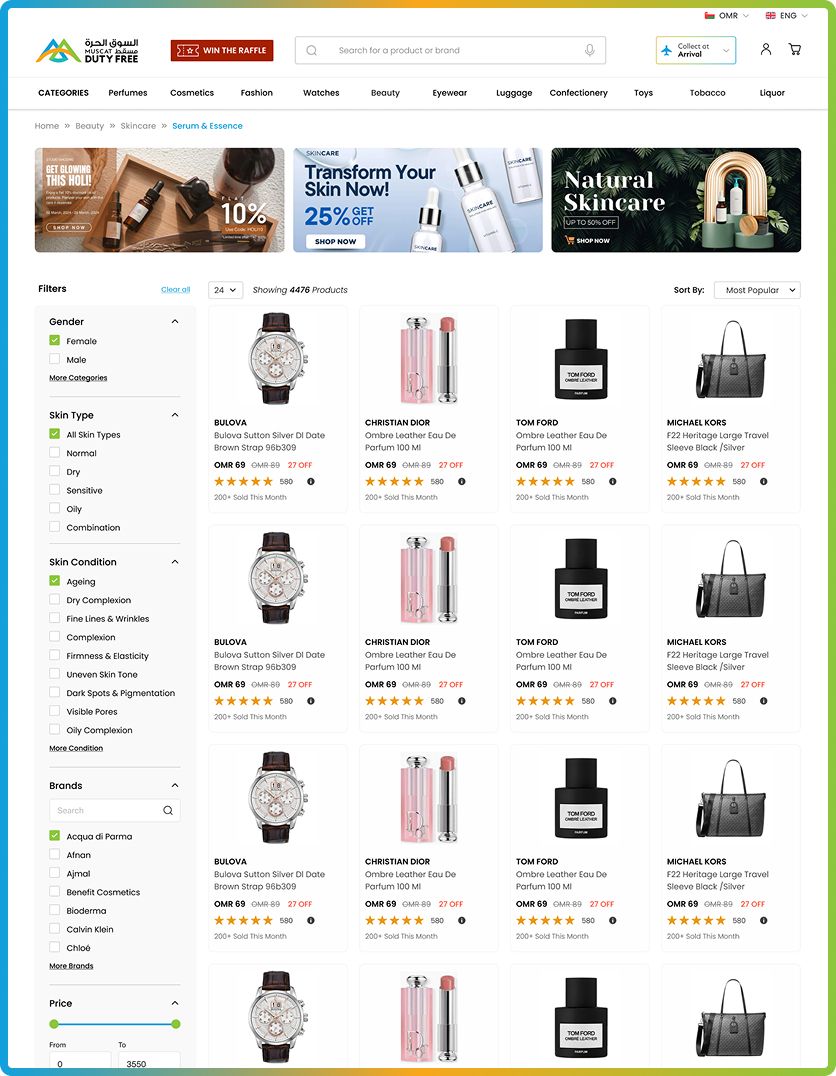Image resolution: width=836 pixels, height=1076 pixels.
Task: Open the 24 items-per-page dropdown
Action: coord(225,290)
